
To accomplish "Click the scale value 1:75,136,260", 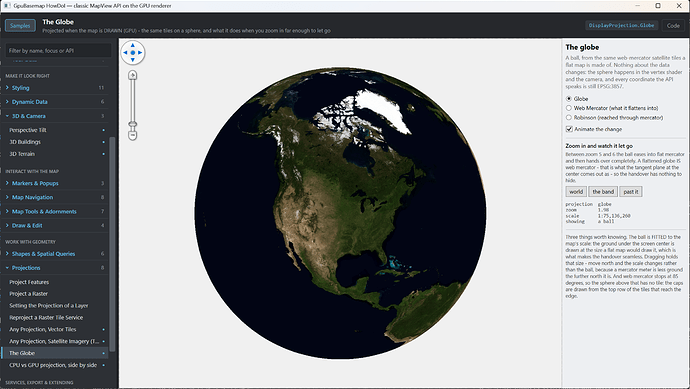I will click(x=614, y=216).
